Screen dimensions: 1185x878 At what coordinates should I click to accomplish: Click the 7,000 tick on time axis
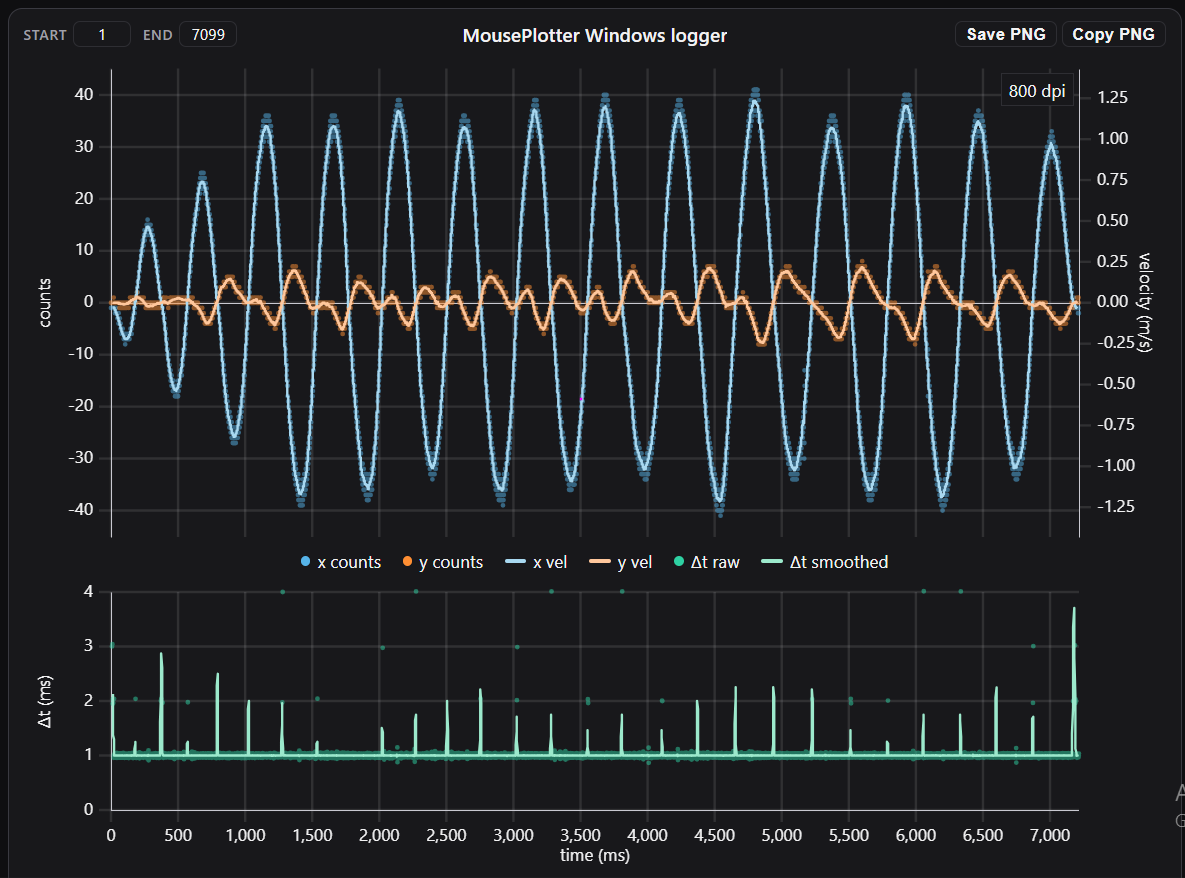[x=1050, y=835]
